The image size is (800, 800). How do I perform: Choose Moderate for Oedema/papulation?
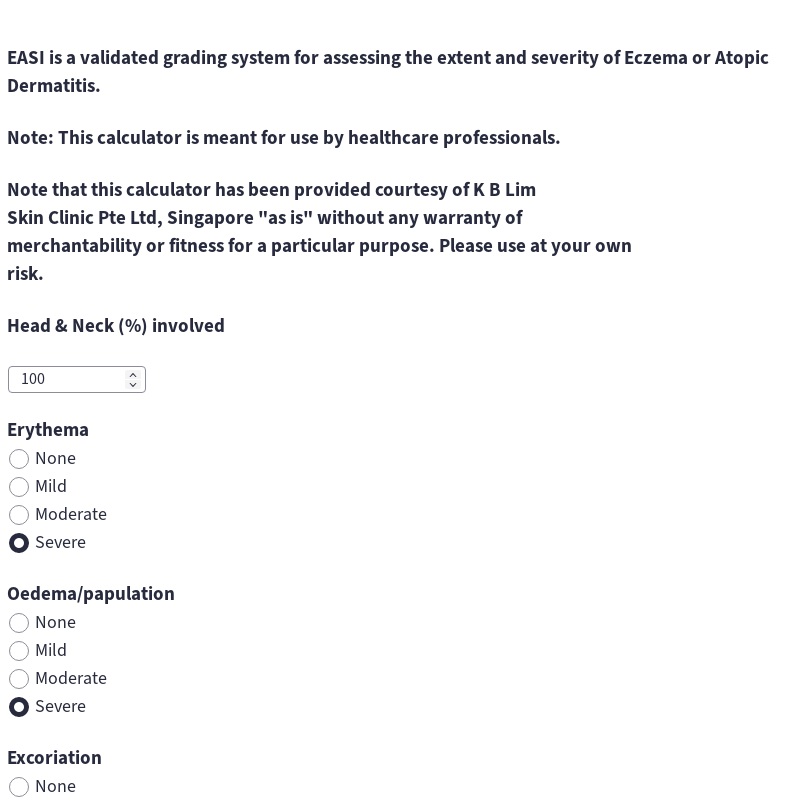[x=19, y=679]
